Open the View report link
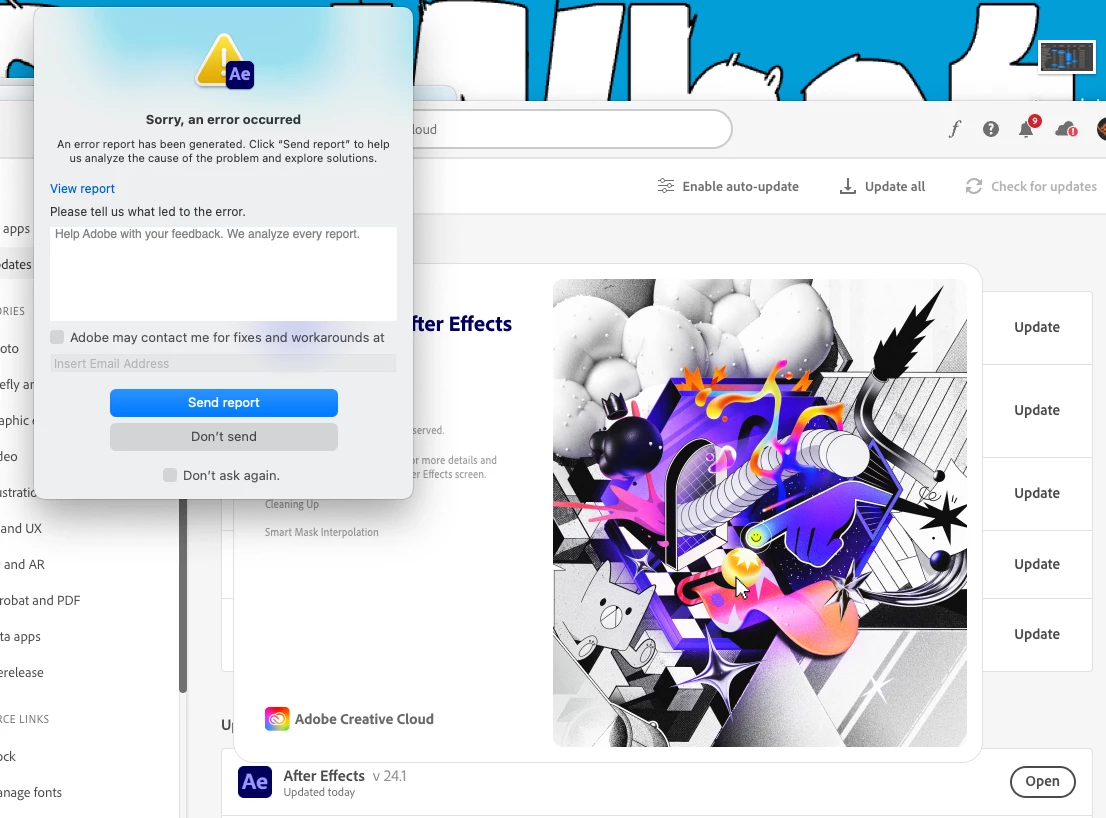Screen dimensions: 1106x818 pos(82,188)
